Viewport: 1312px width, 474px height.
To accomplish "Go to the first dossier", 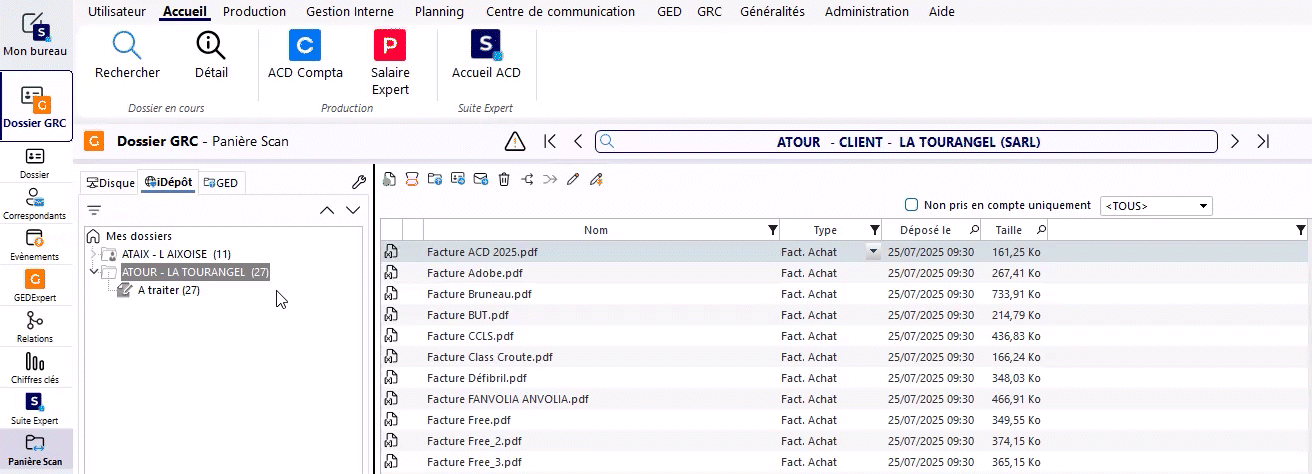I will pyautogui.click(x=550, y=141).
